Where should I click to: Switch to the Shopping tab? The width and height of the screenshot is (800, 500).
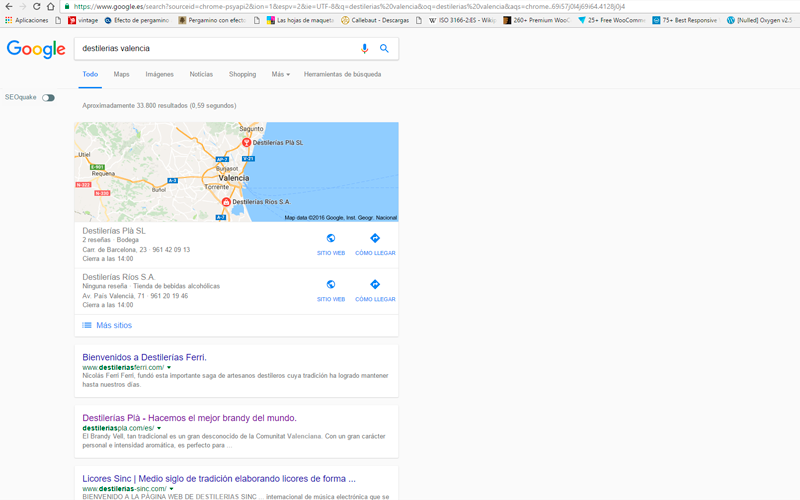point(242,74)
